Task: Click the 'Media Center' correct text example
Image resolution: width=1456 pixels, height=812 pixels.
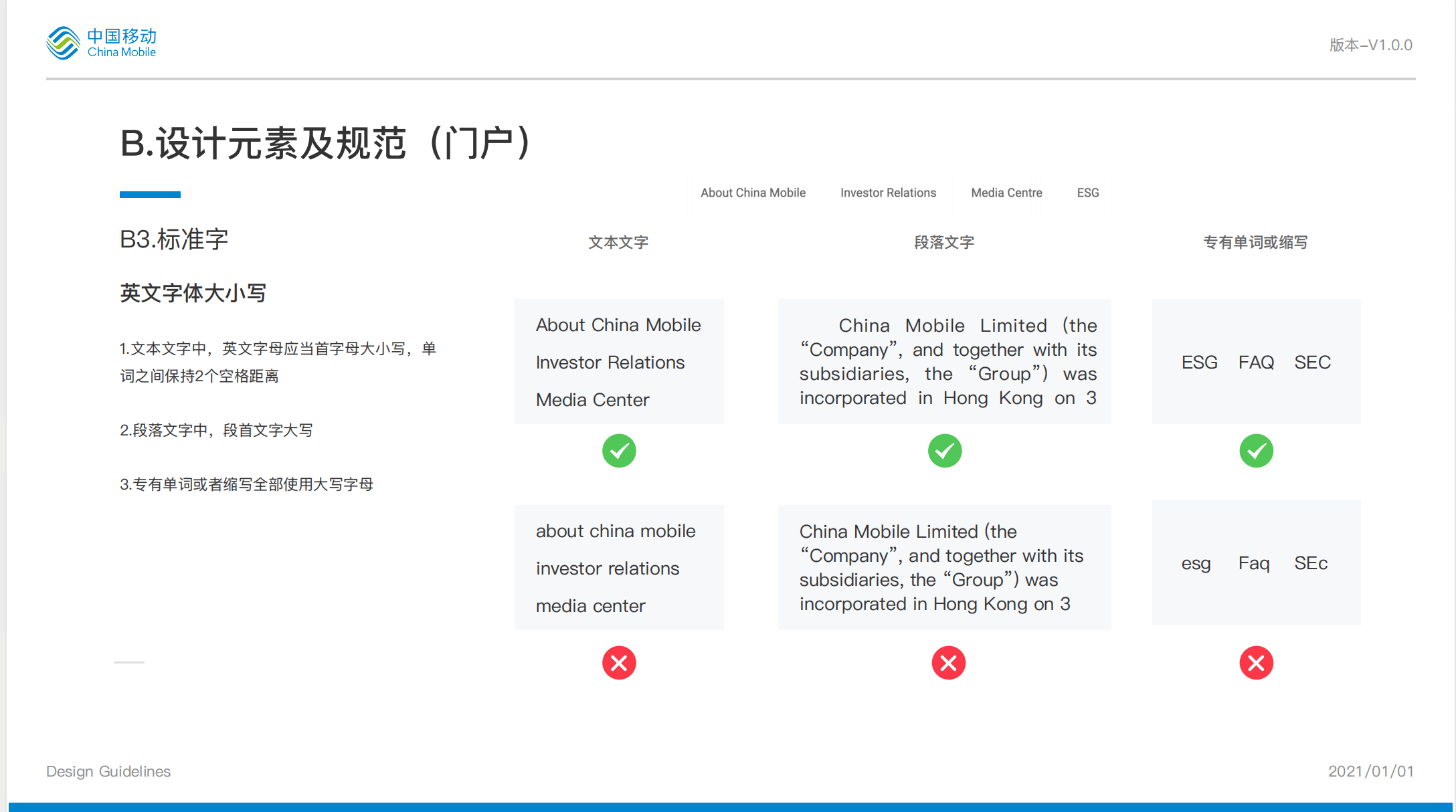Action: point(592,400)
